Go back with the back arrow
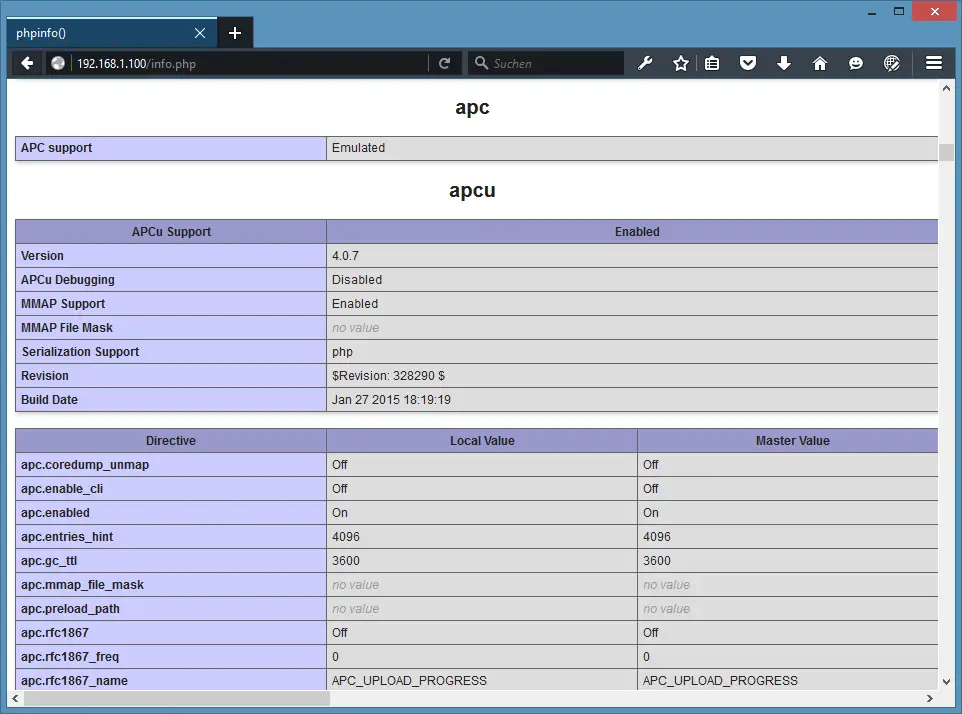This screenshot has height=714, width=962. coord(27,63)
